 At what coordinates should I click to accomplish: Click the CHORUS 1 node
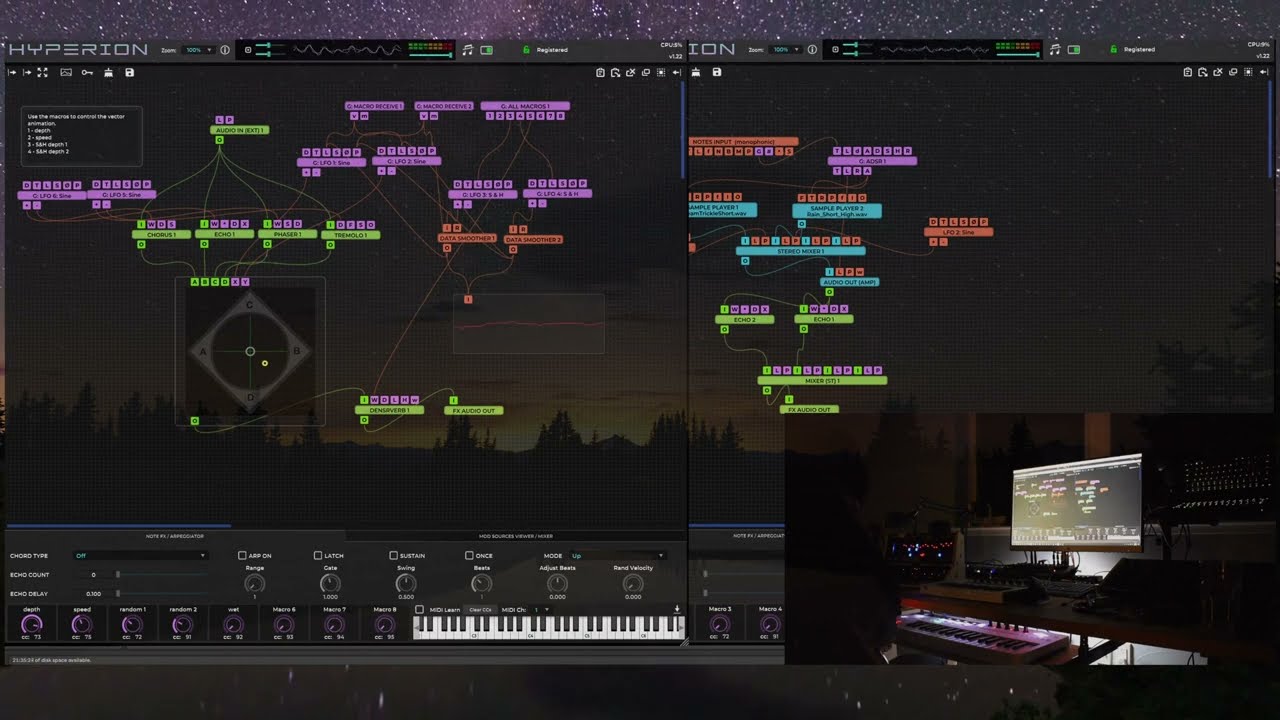[x=161, y=235]
